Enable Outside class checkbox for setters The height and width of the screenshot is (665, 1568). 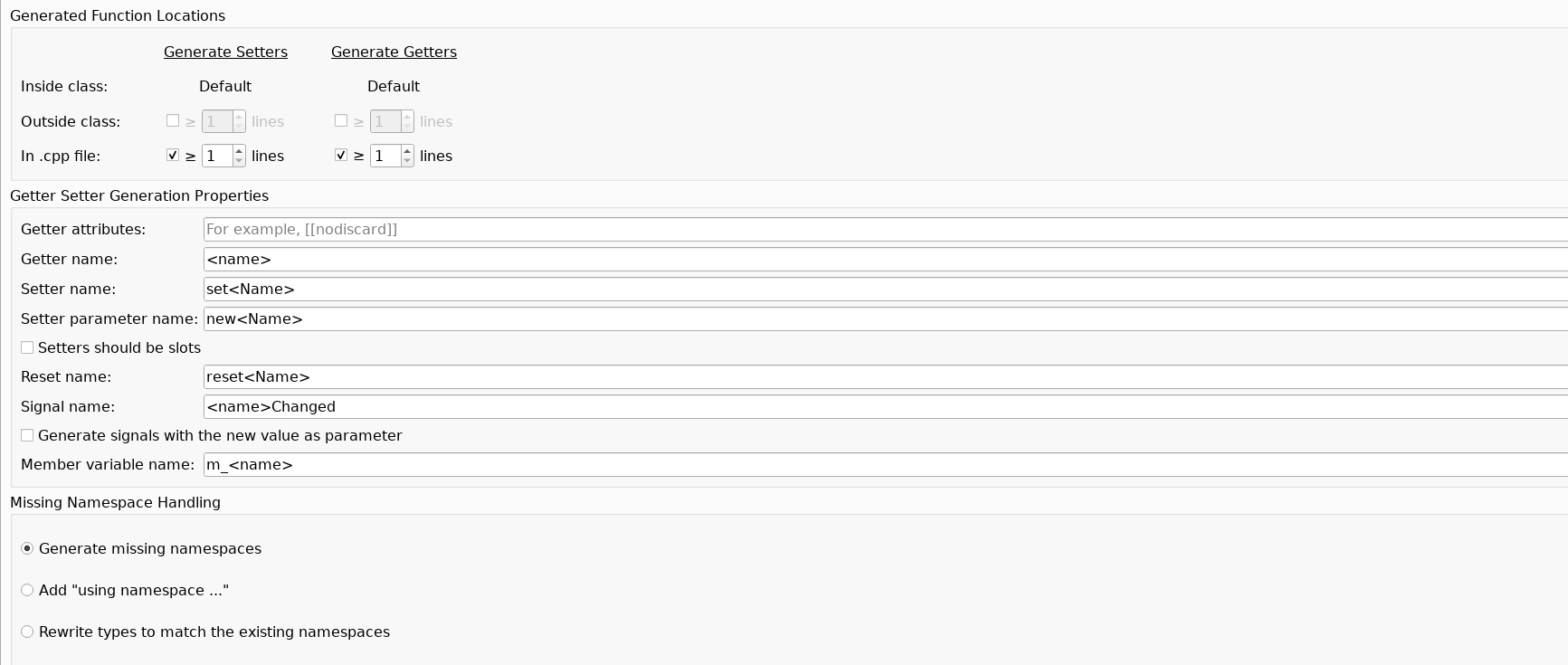[173, 120]
